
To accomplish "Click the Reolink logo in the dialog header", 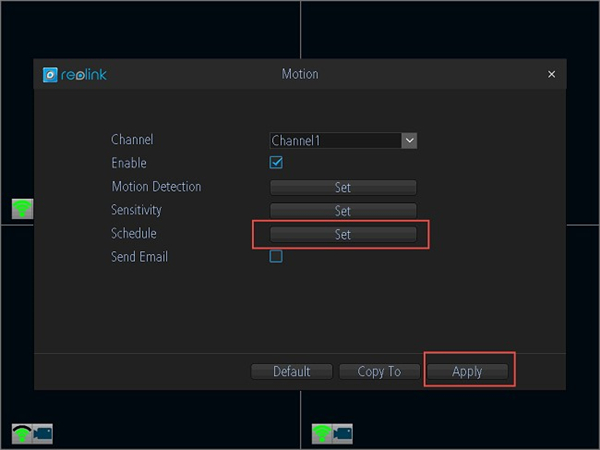I will point(75,75).
